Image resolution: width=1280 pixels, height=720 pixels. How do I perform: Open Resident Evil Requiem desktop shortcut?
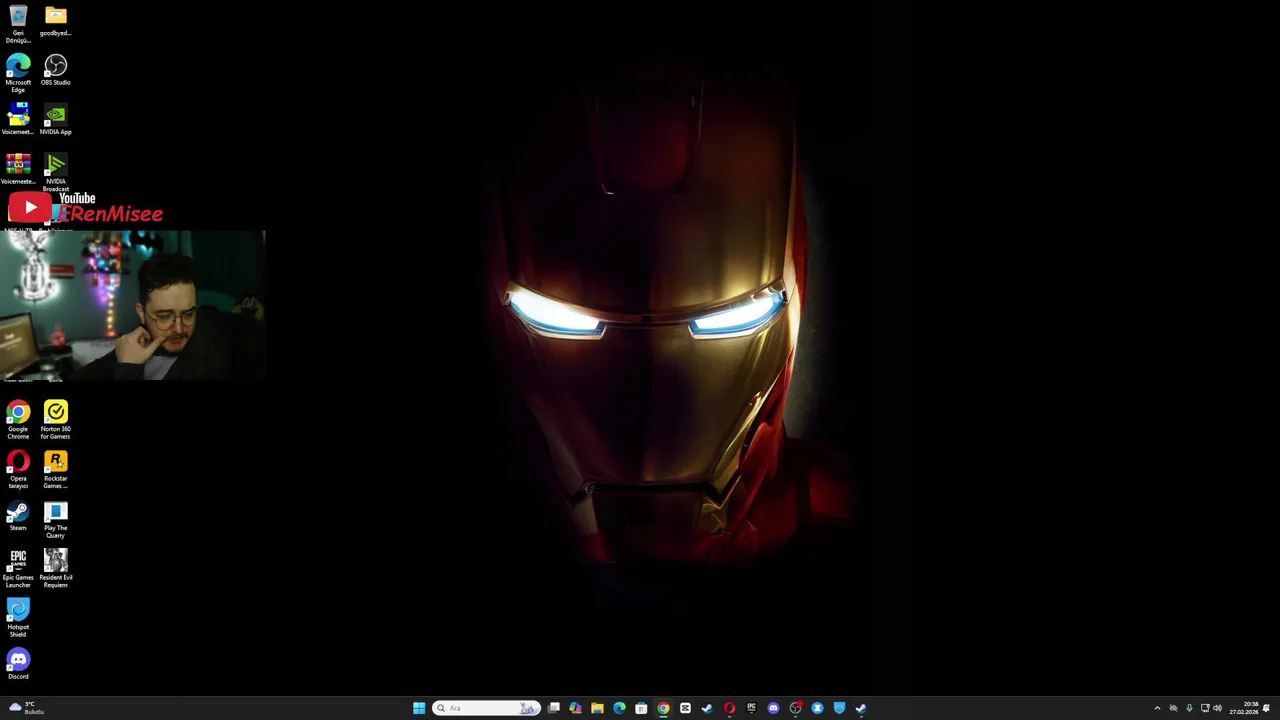56,568
